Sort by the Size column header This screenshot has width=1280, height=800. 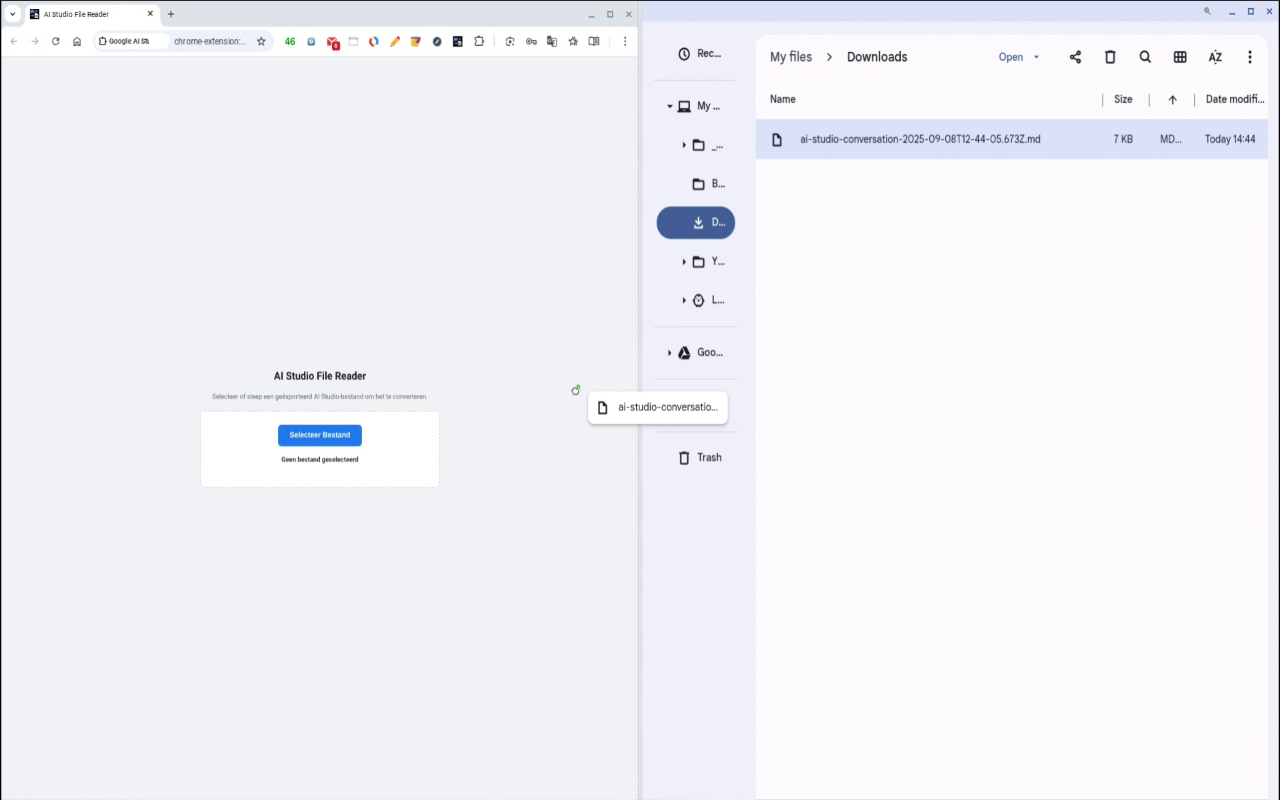point(1123,99)
